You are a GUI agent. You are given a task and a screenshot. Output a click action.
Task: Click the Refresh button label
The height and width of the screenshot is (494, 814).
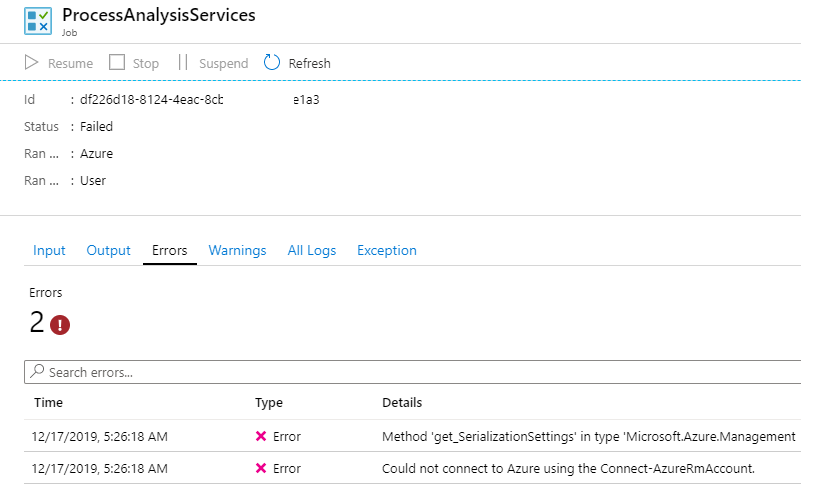pyautogui.click(x=309, y=63)
